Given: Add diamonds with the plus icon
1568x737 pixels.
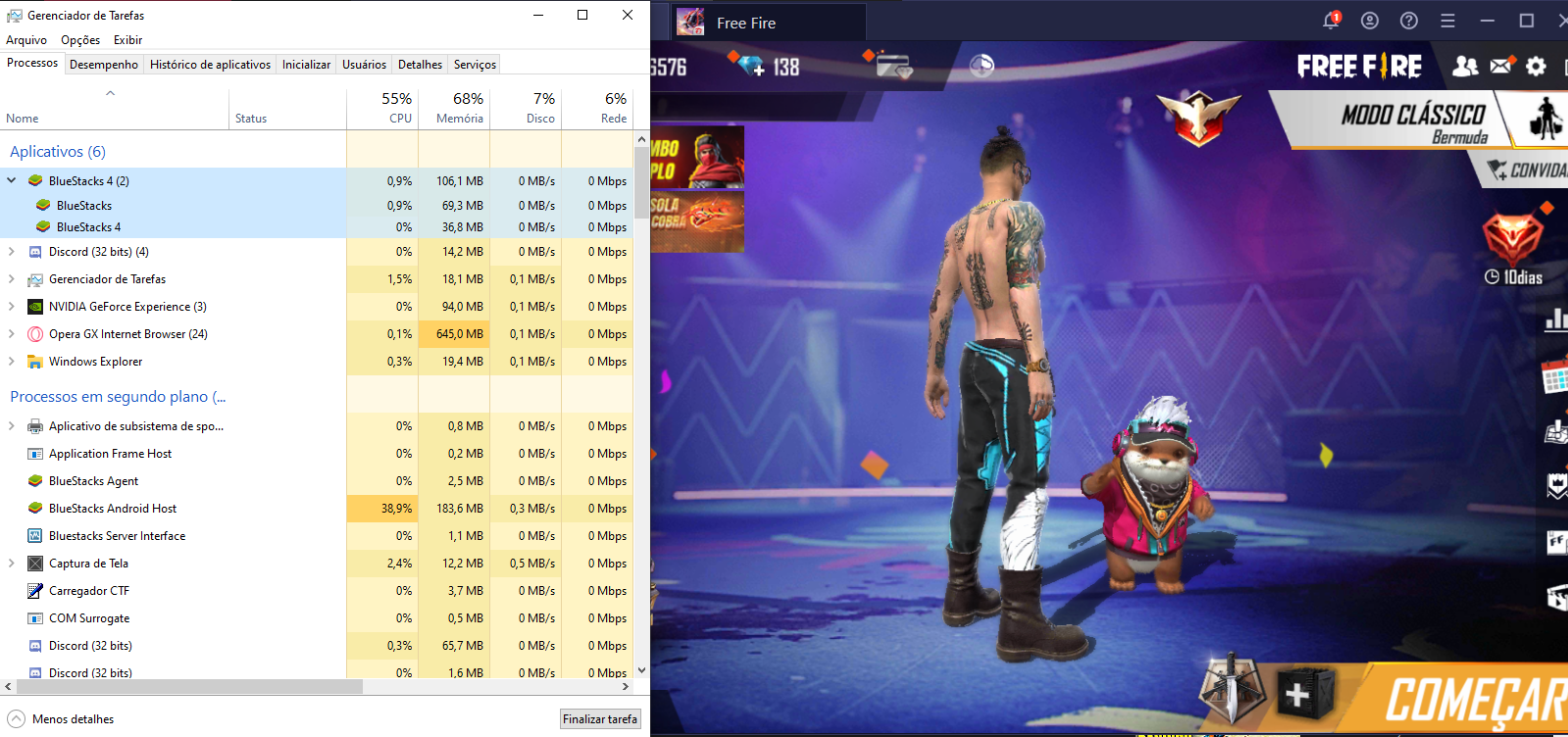Looking at the screenshot, I should (x=752, y=66).
